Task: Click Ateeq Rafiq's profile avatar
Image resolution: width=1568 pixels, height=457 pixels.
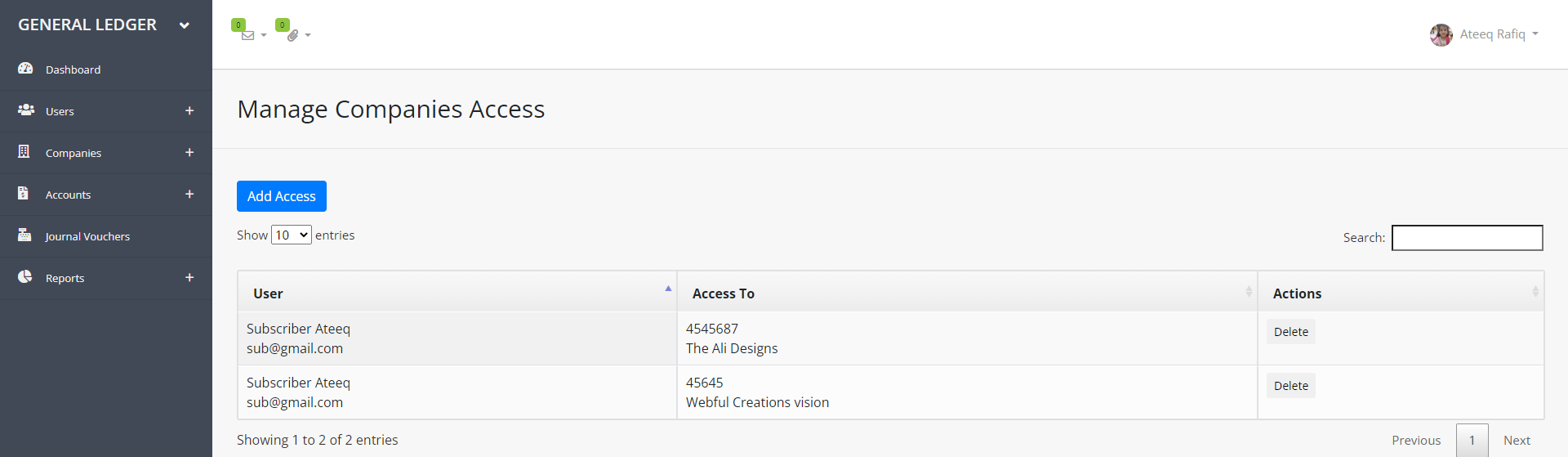Action: [x=1441, y=34]
